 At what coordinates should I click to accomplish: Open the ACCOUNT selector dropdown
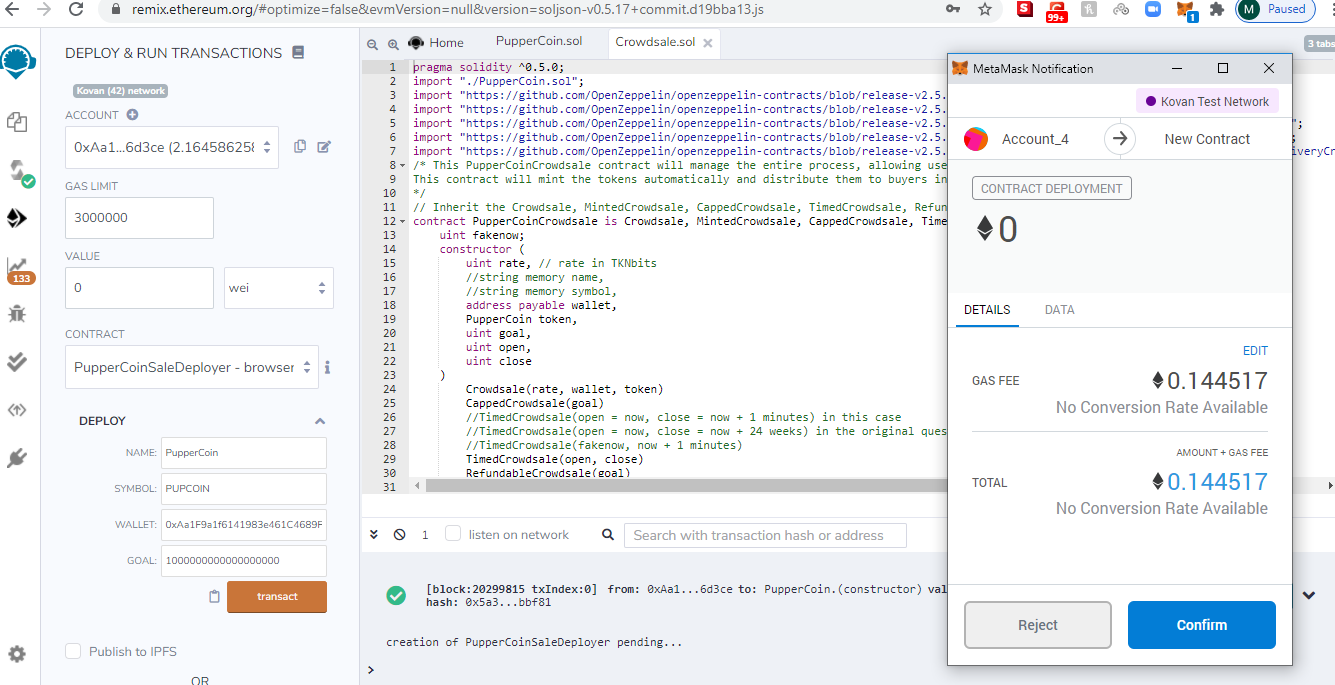click(x=172, y=147)
